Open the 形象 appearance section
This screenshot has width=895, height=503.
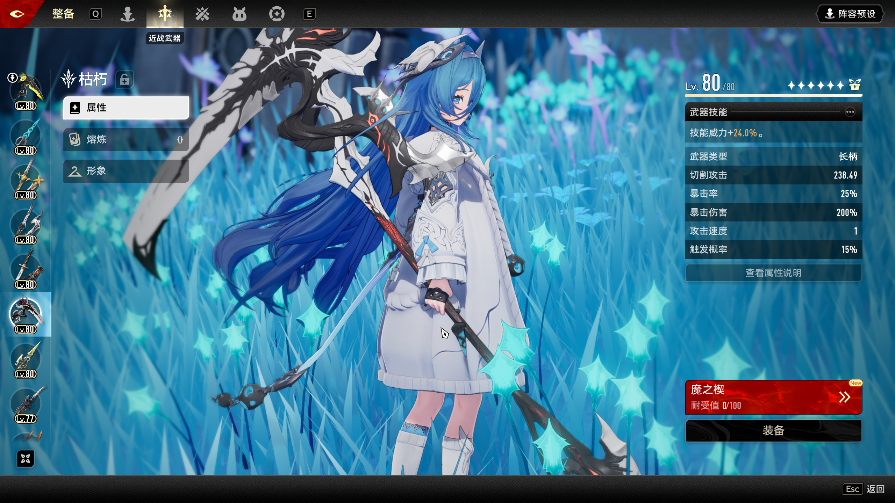(126, 172)
